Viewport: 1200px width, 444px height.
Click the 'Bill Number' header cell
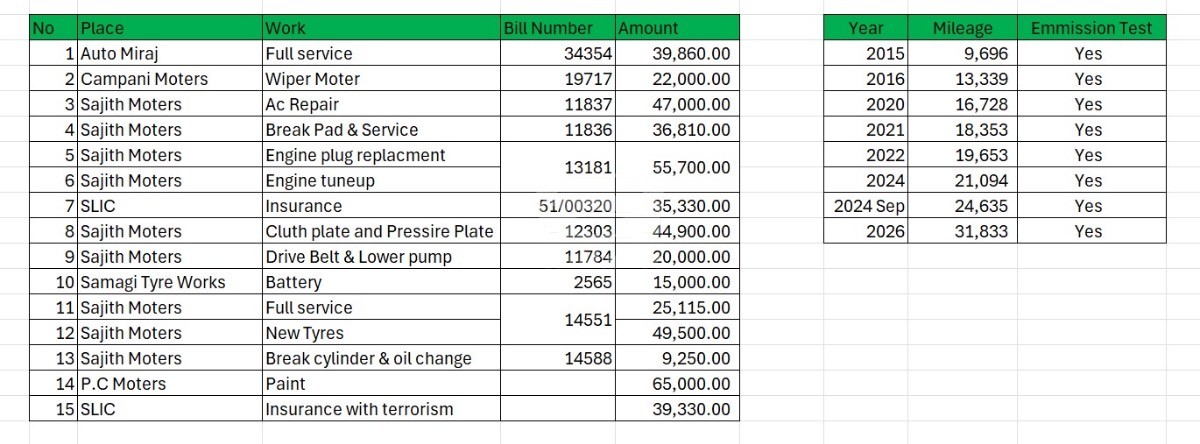(x=557, y=28)
